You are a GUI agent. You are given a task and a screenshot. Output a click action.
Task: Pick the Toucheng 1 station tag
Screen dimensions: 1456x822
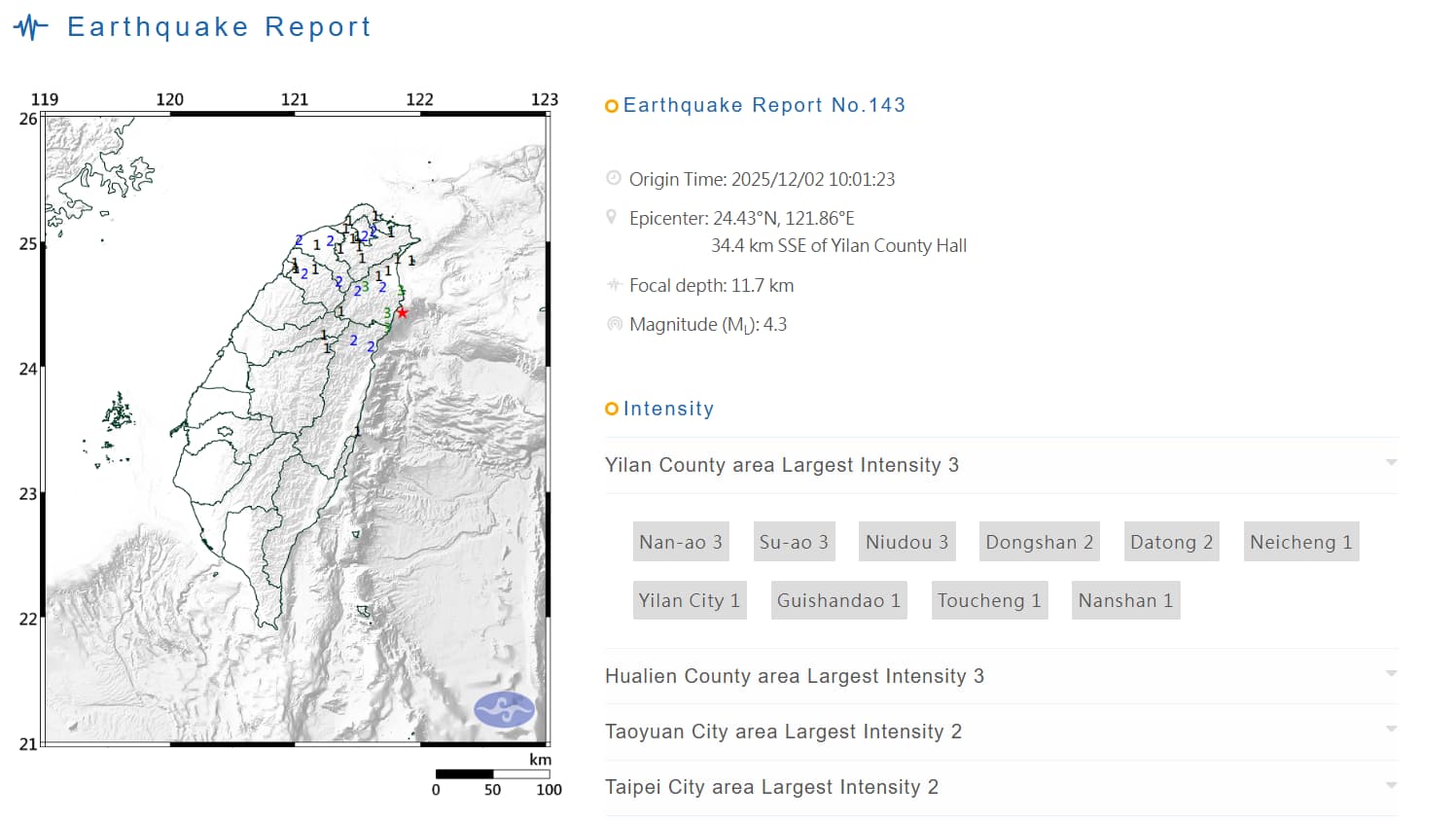pyautogui.click(x=988, y=600)
